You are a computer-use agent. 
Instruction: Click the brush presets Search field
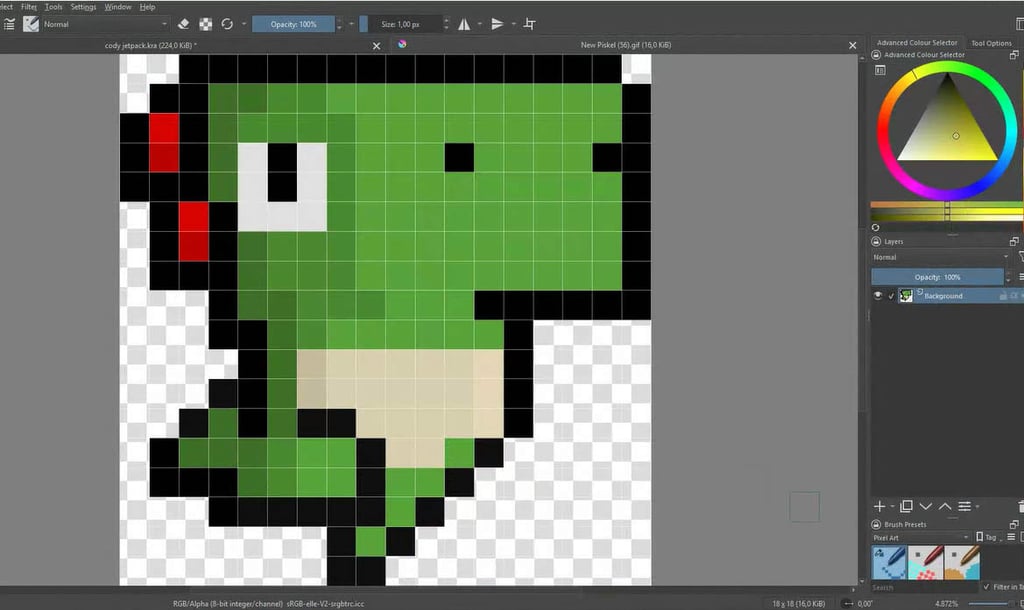924,588
